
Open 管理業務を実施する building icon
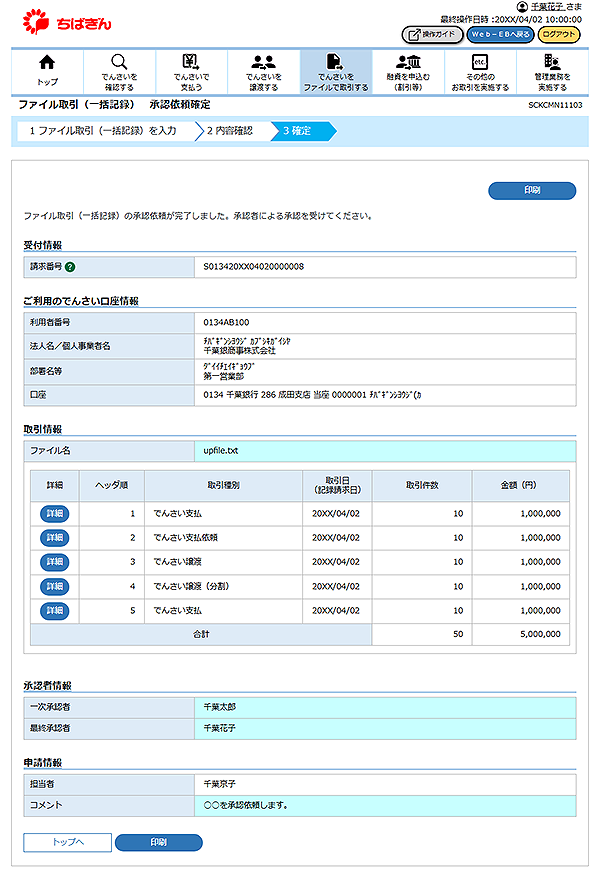[552, 62]
